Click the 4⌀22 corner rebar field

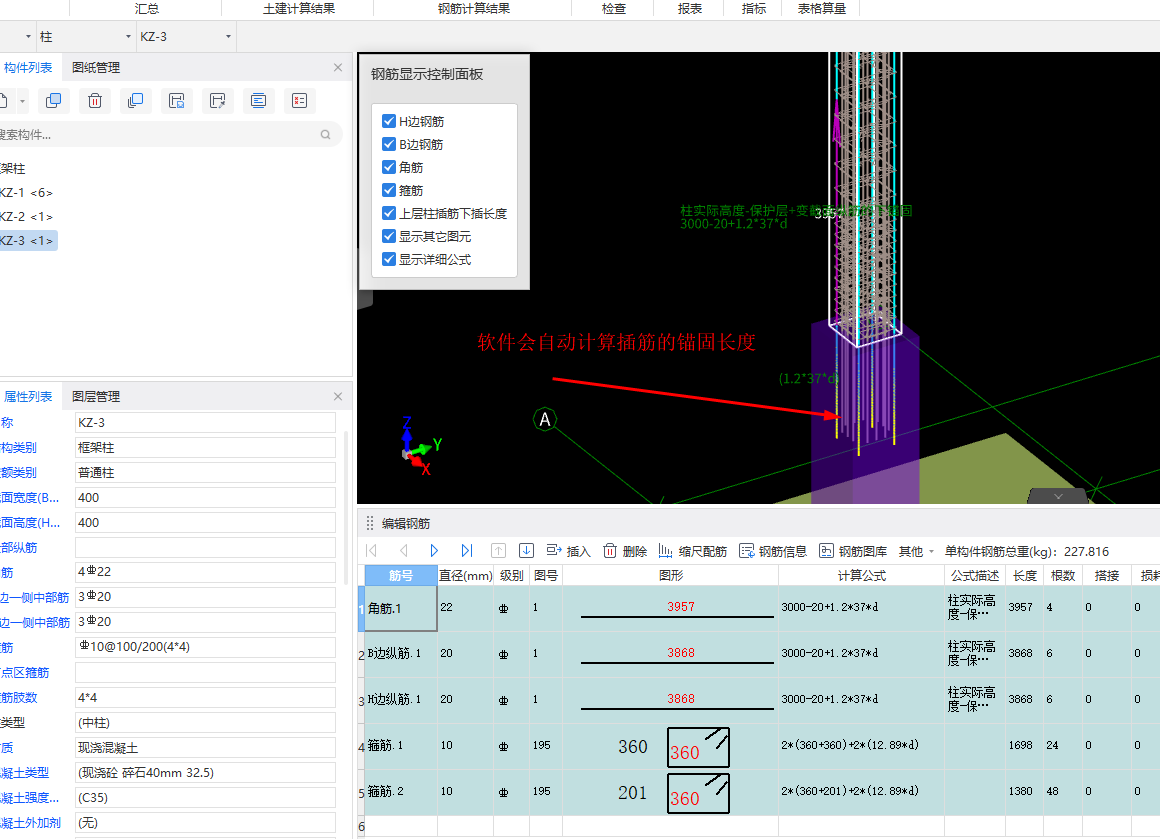click(x=205, y=572)
